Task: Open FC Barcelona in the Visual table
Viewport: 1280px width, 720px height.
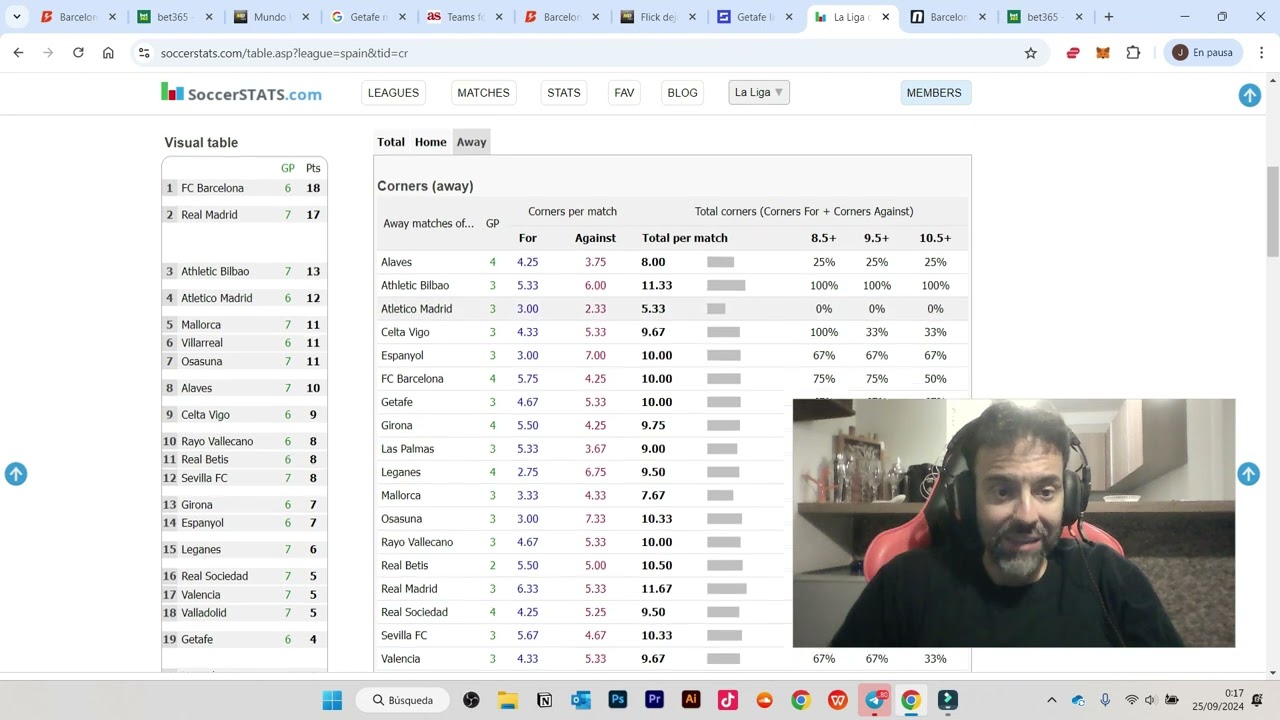Action: click(x=212, y=188)
